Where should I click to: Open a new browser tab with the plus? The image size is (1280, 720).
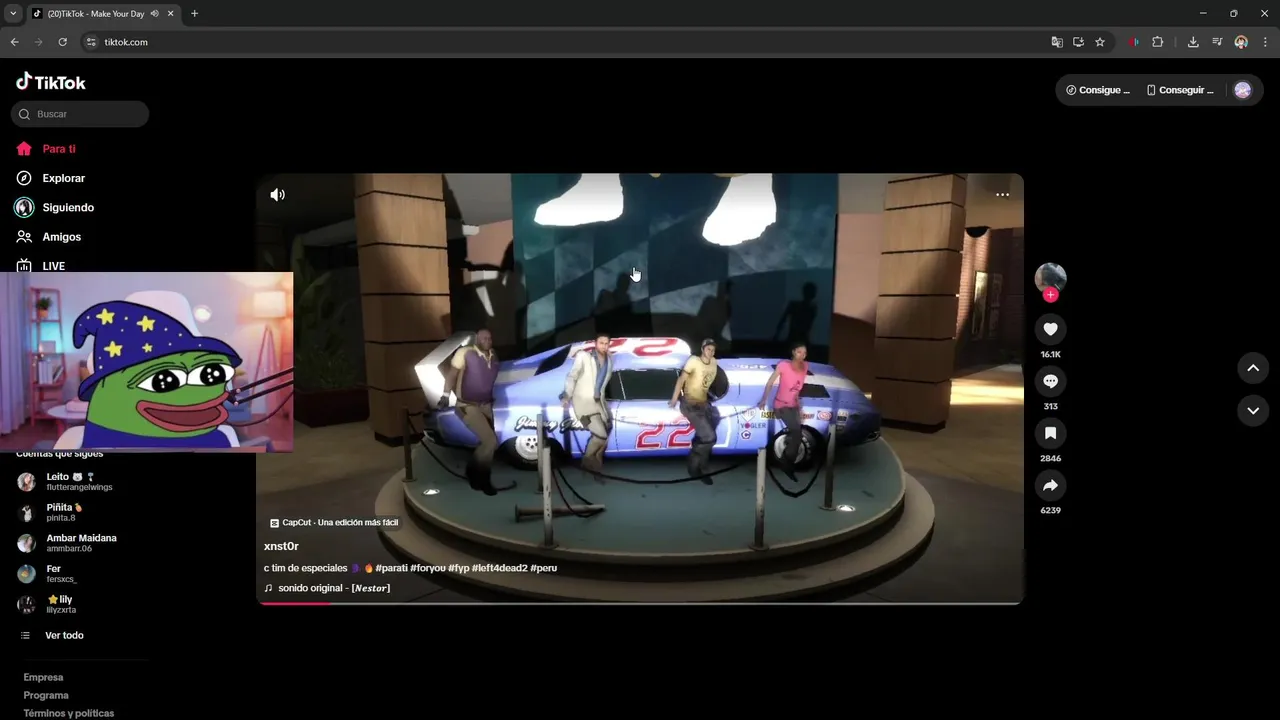(194, 14)
